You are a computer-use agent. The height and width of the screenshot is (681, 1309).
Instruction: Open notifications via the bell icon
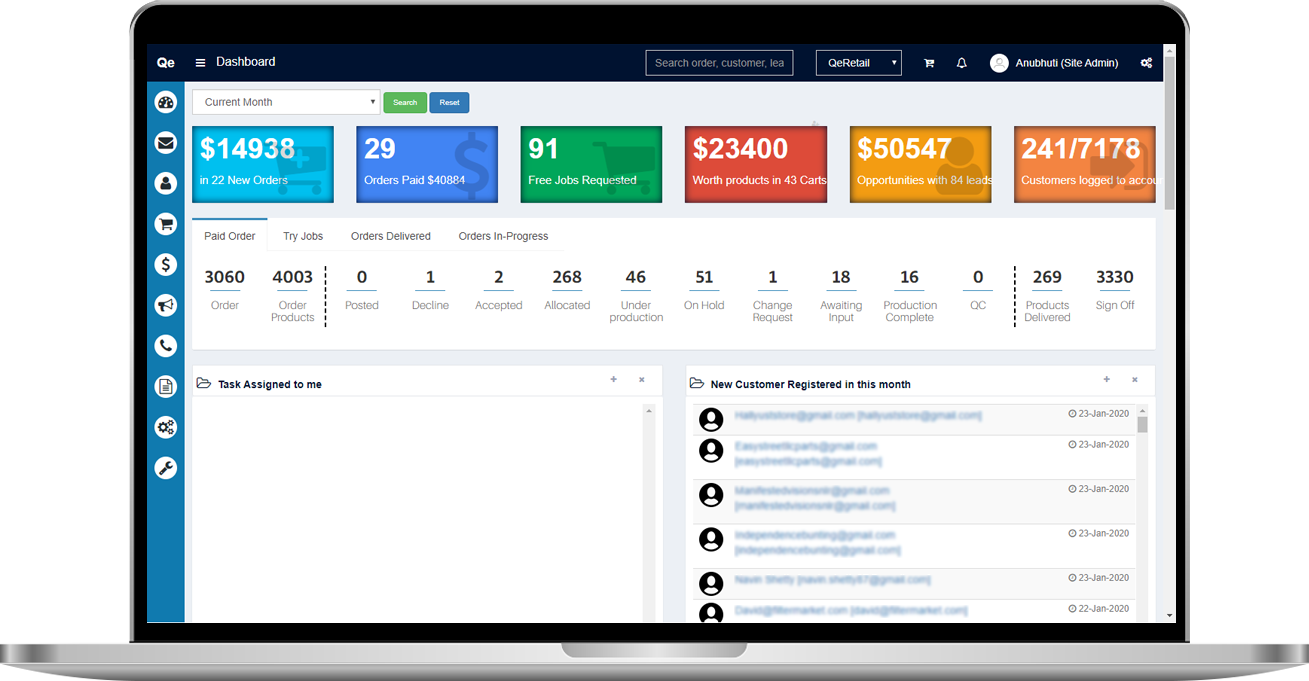coord(961,62)
